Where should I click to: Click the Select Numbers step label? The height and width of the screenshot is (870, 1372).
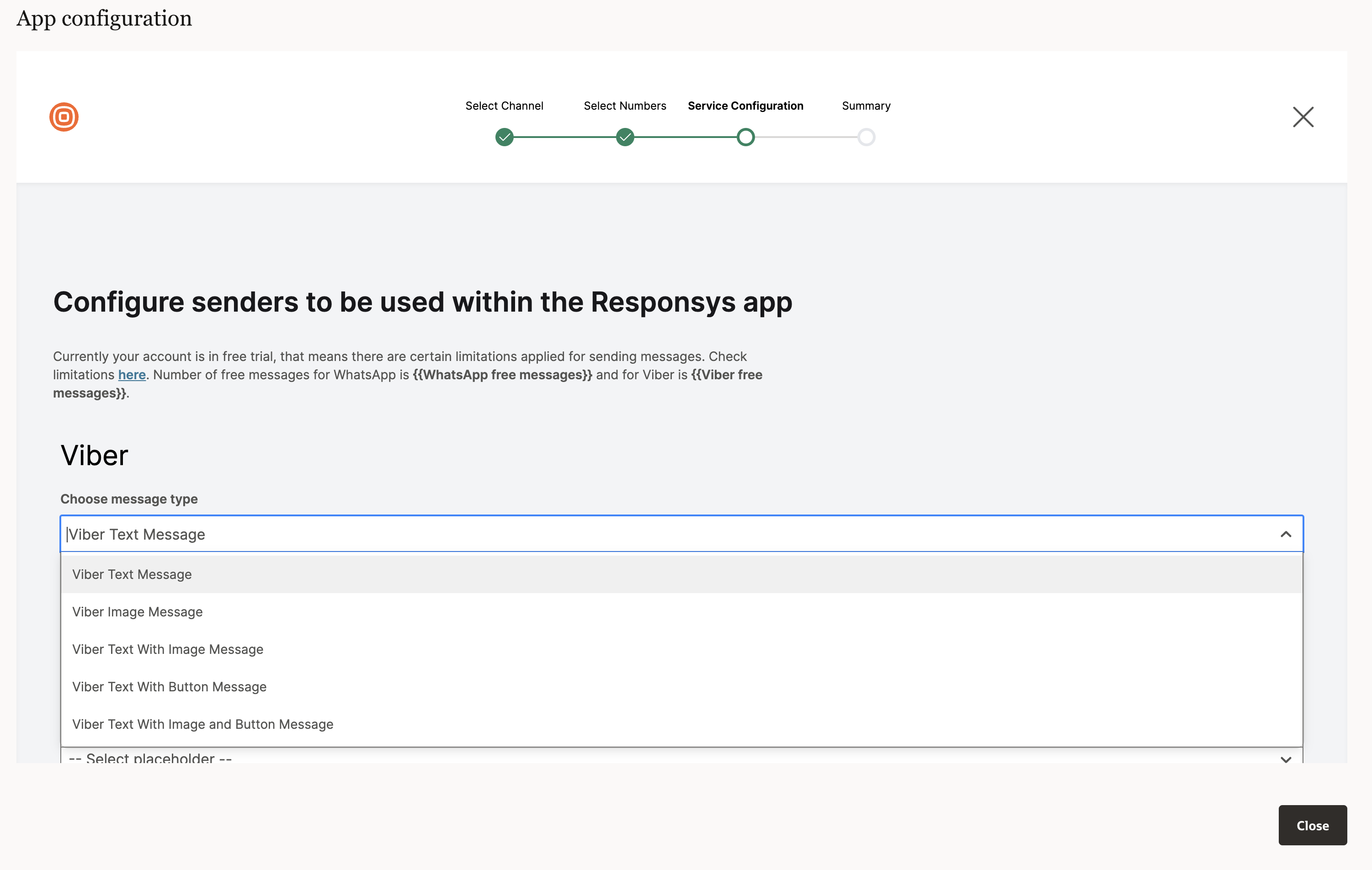(625, 106)
